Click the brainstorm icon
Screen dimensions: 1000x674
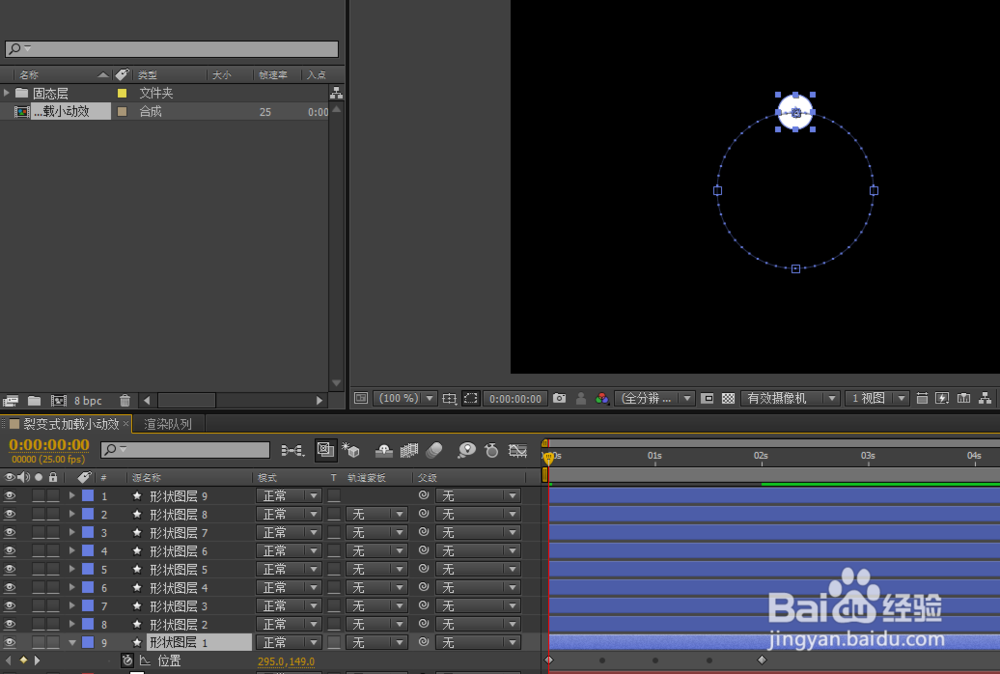point(466,451)
